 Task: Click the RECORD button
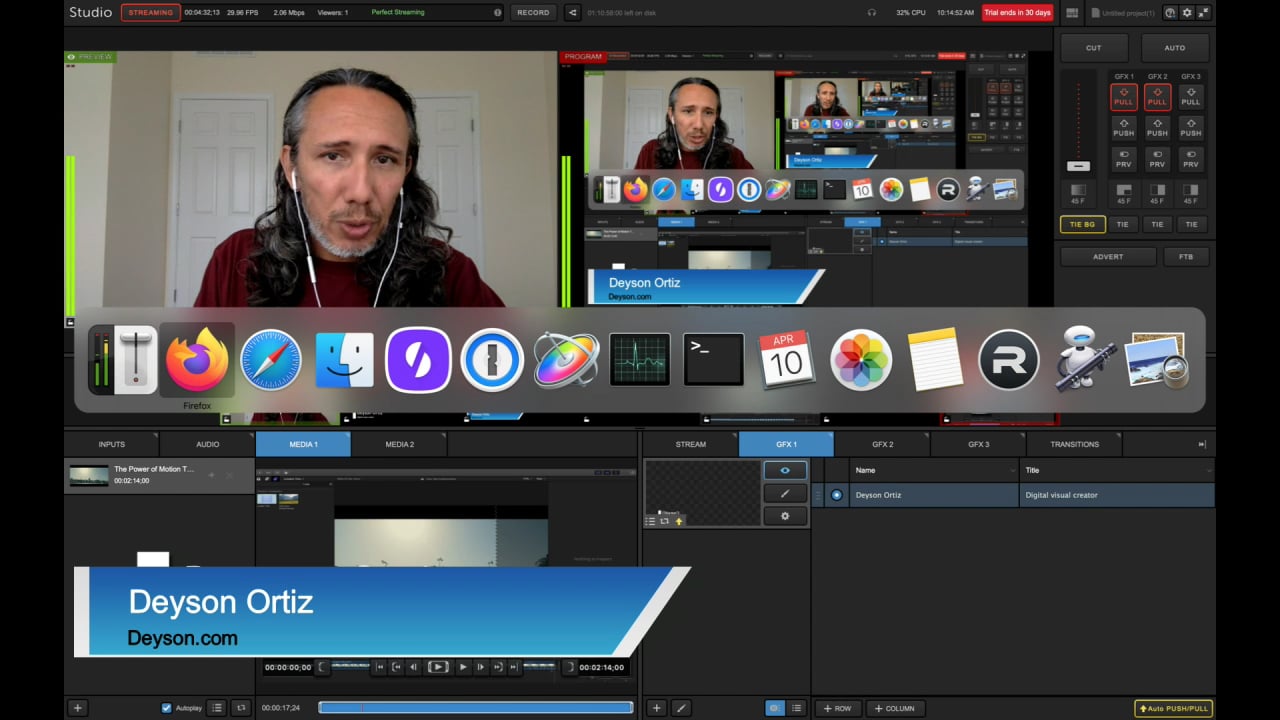point(533,13)
